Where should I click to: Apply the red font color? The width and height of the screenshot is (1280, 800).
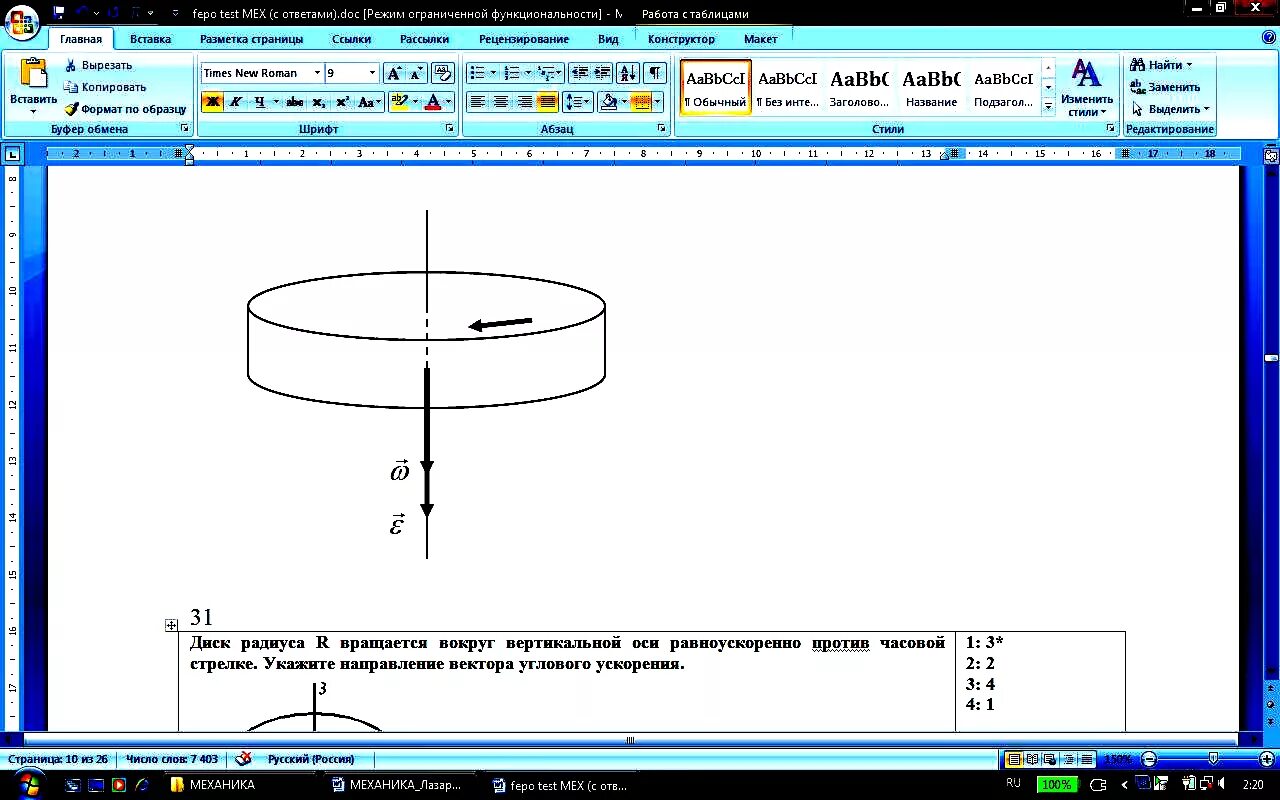[432, 102]
